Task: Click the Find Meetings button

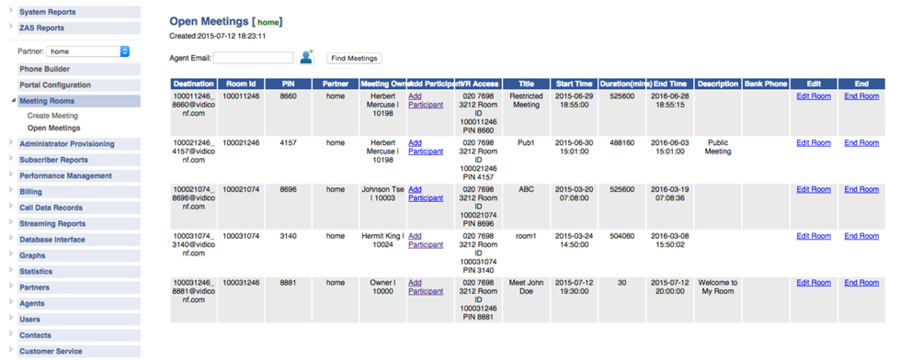Action: pos(354,58)
